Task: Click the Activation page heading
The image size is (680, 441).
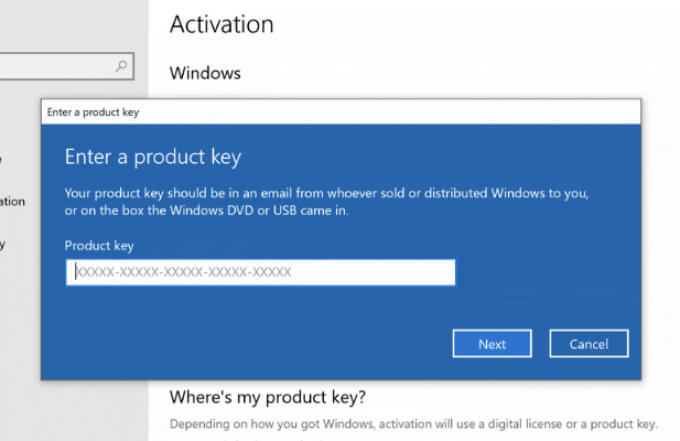Action: 221,25
